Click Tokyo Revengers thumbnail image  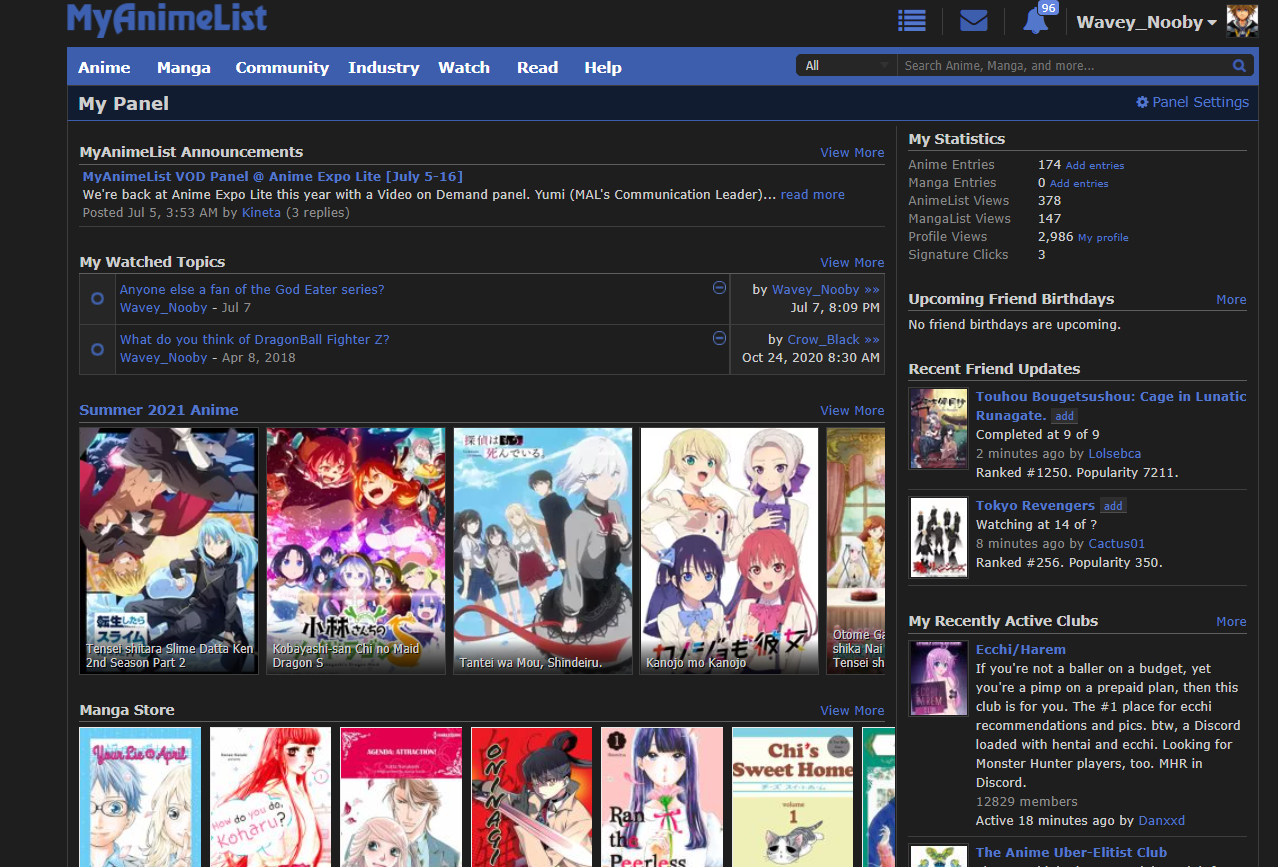(x=939, y=538)
